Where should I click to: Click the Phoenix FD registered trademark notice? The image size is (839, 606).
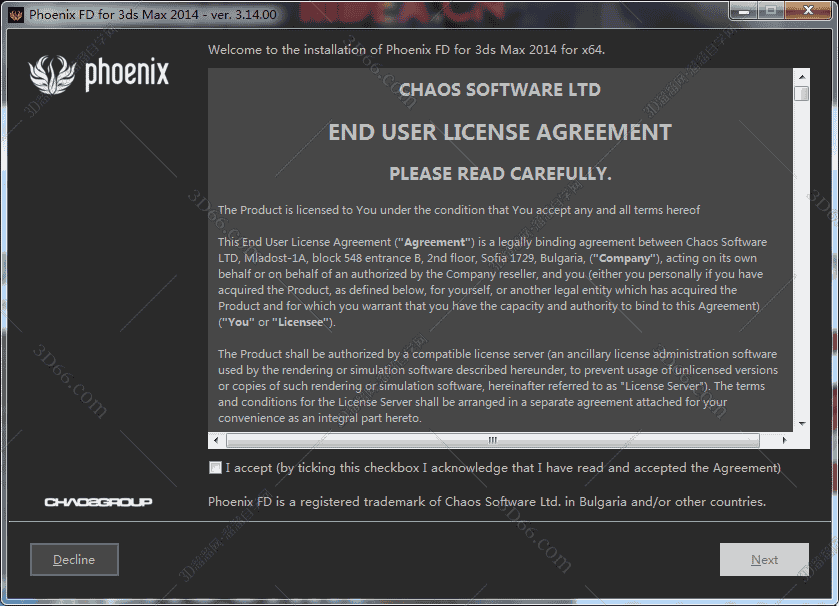(486, 502)
